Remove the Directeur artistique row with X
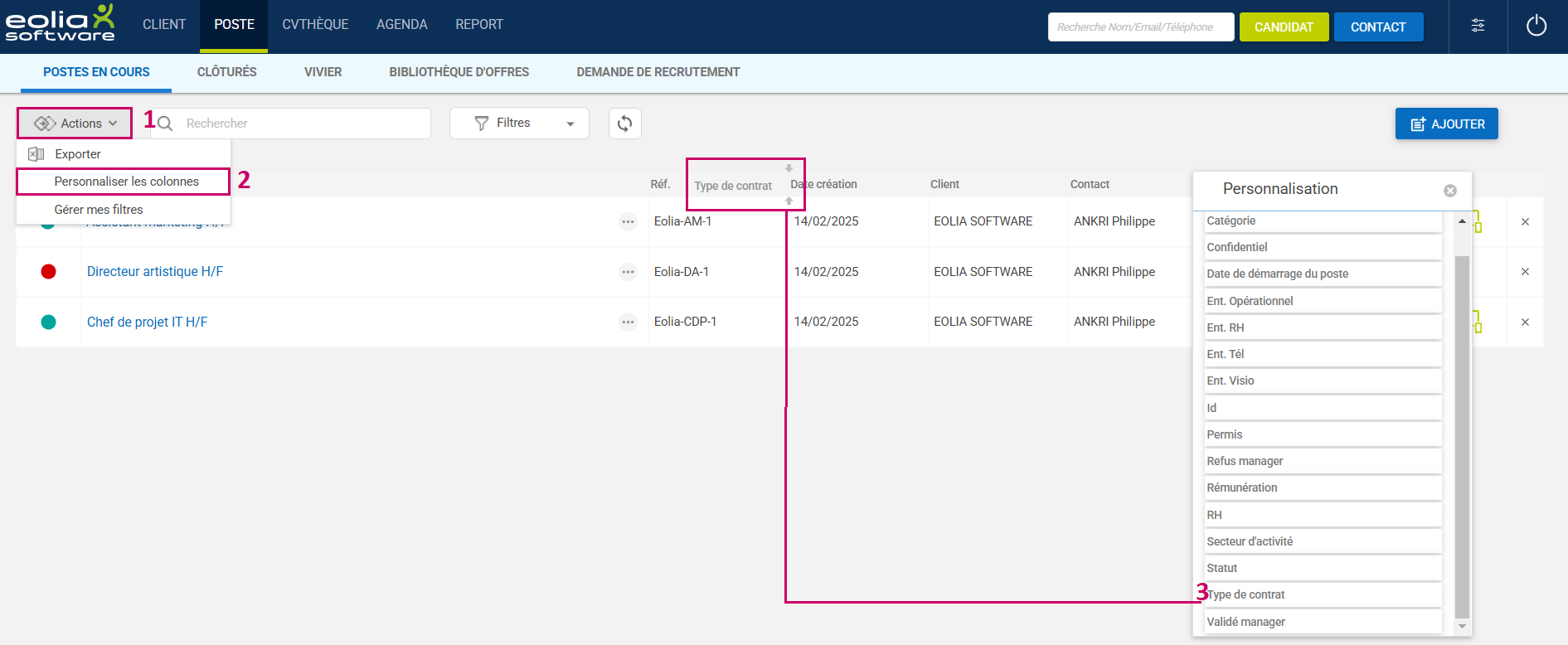1568x645 pixels. [1524, 272]
